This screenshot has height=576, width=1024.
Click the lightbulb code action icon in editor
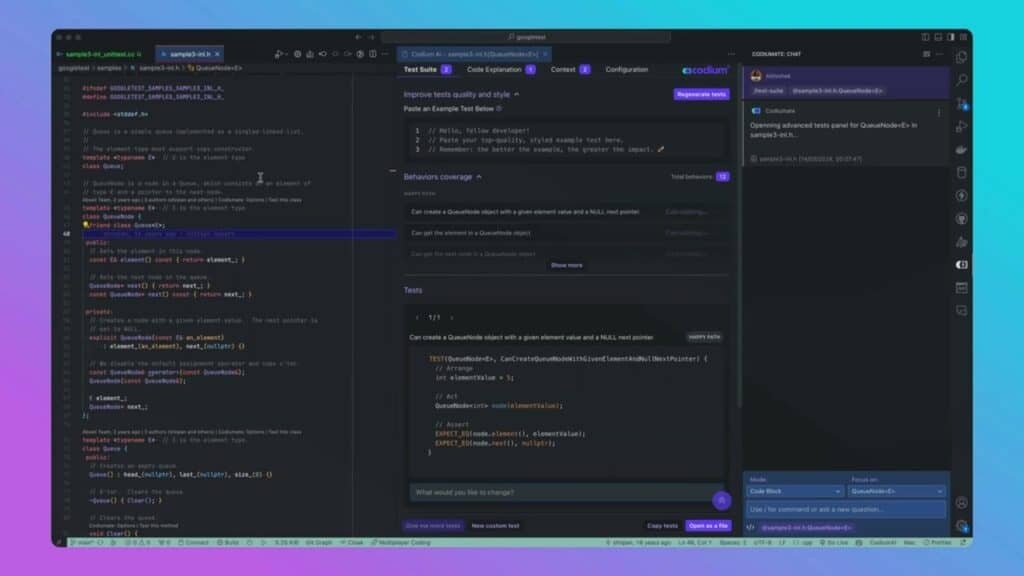point(86,225)
